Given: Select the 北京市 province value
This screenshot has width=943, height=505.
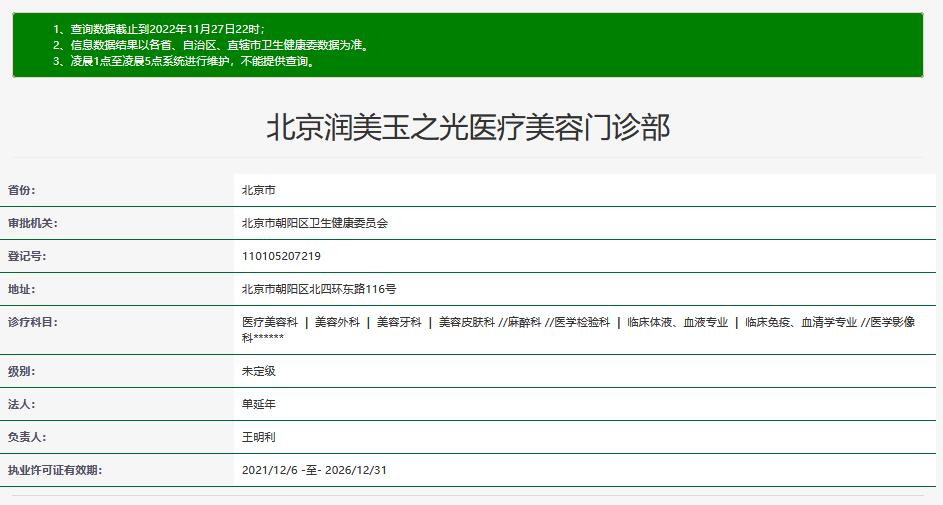Looking at the screenshot, I should pos(259,190).
